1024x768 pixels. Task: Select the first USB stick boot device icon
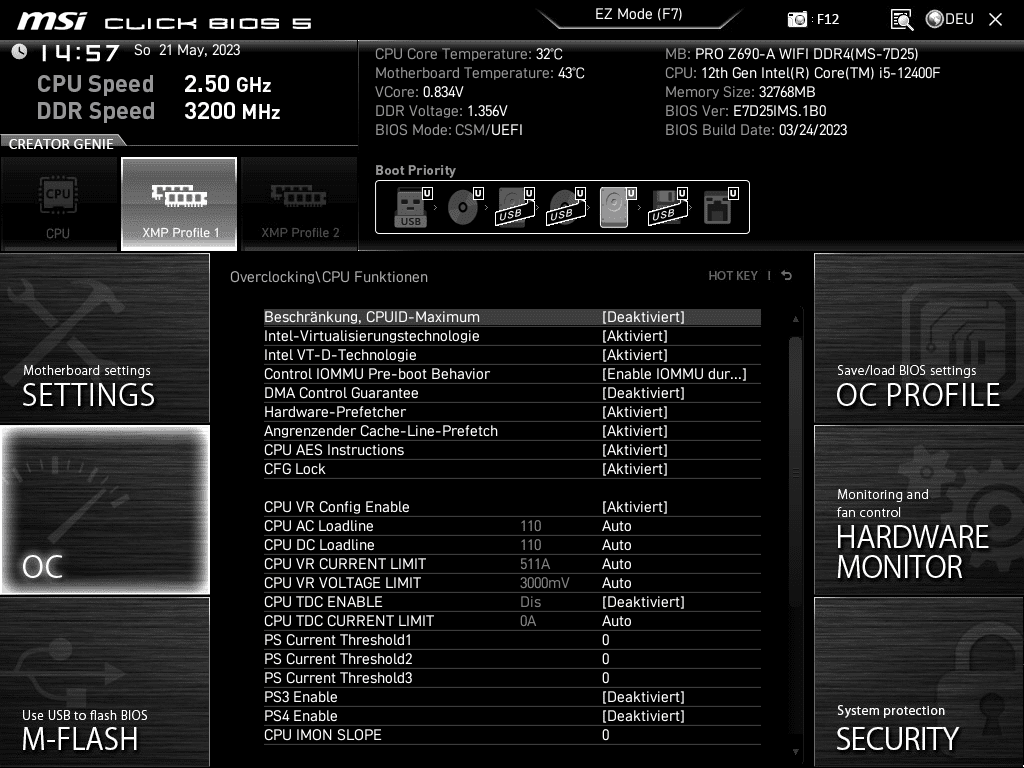(412, 207)
